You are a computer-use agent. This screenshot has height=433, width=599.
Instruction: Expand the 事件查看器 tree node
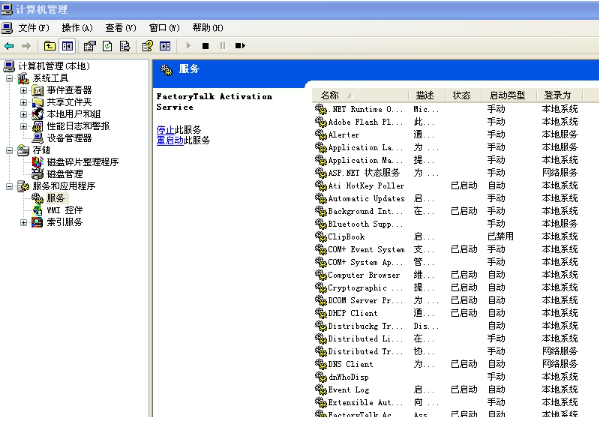24,91
